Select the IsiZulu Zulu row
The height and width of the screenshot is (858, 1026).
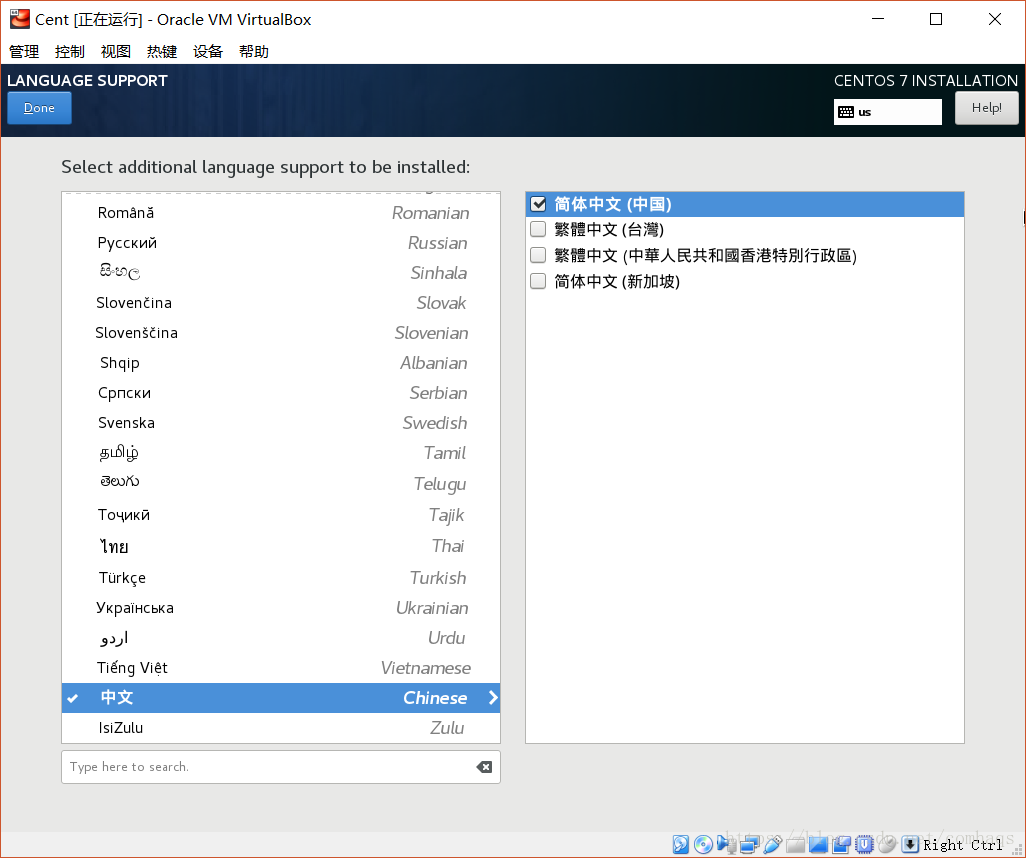(281, 728)
